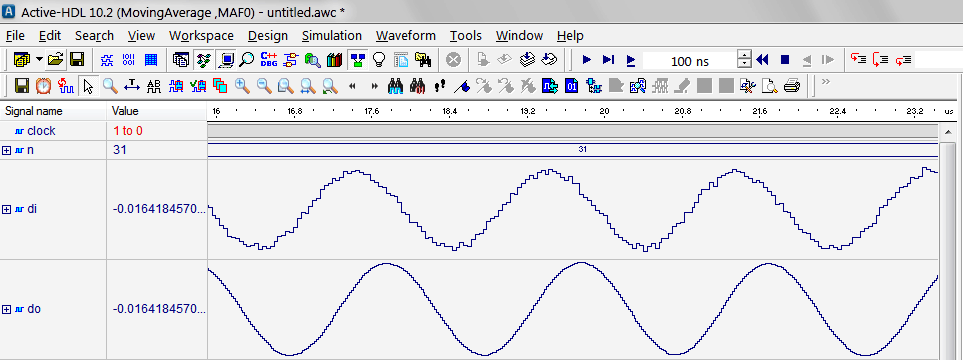Click the colored books library icon
Image resolution: width=963 pixels, height=360 pixels.
click(335, 60)
